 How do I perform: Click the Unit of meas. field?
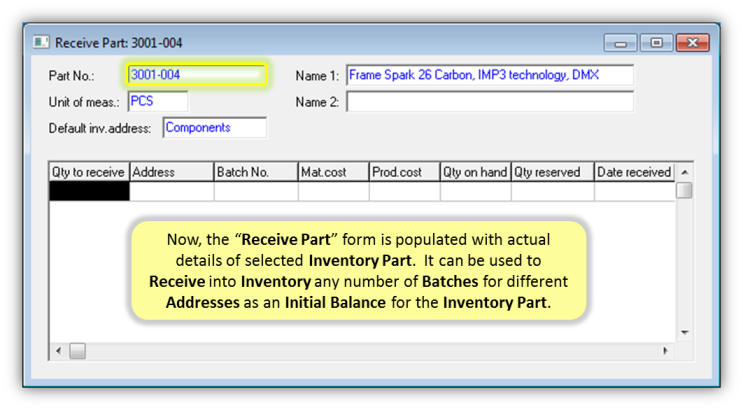click(x=157, y=101)
